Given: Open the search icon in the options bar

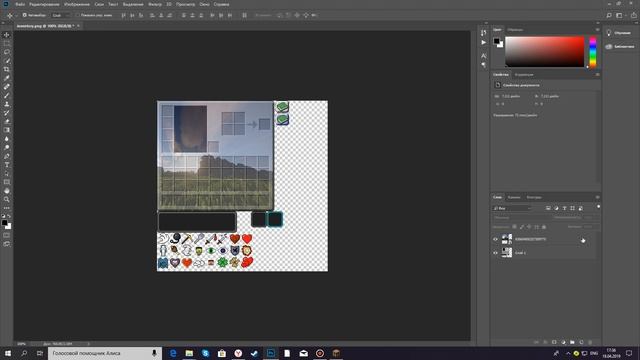Looking at the screenshot, I should (x=609, y=16).
